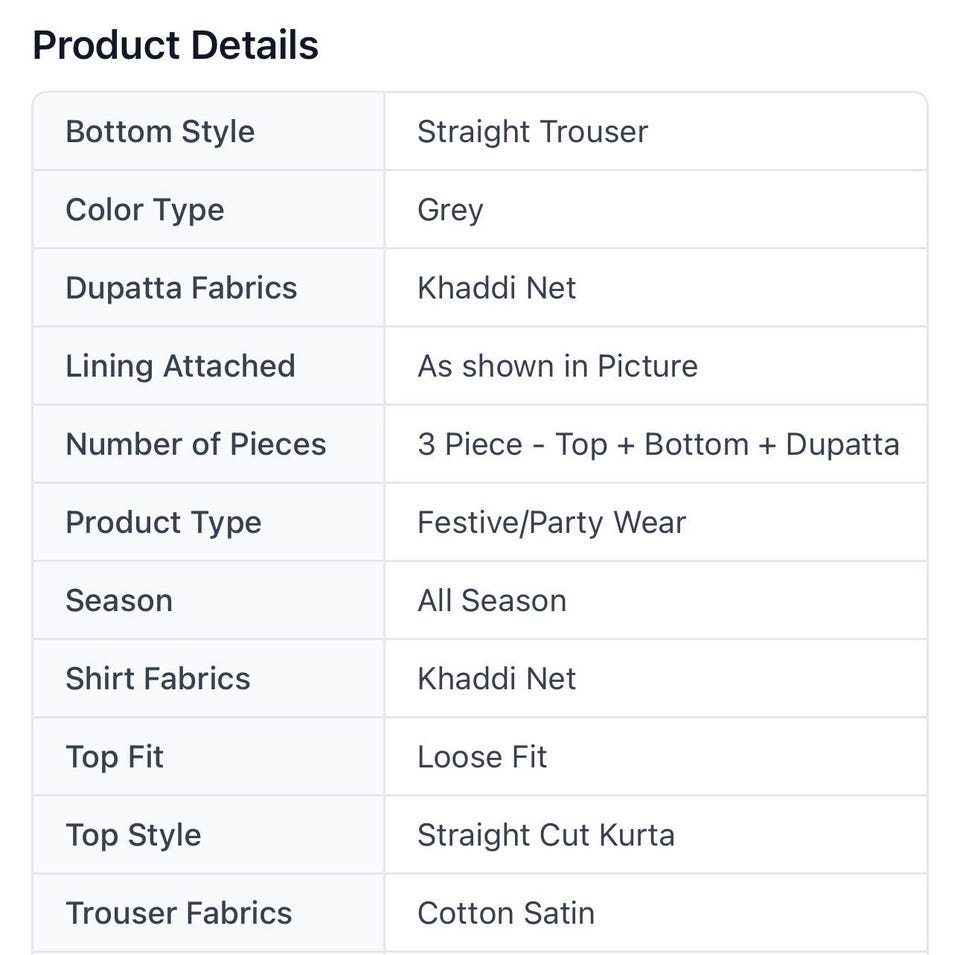Select the Color Type label
This screenshot has width=960, height=955.
[x=144, y=210]
